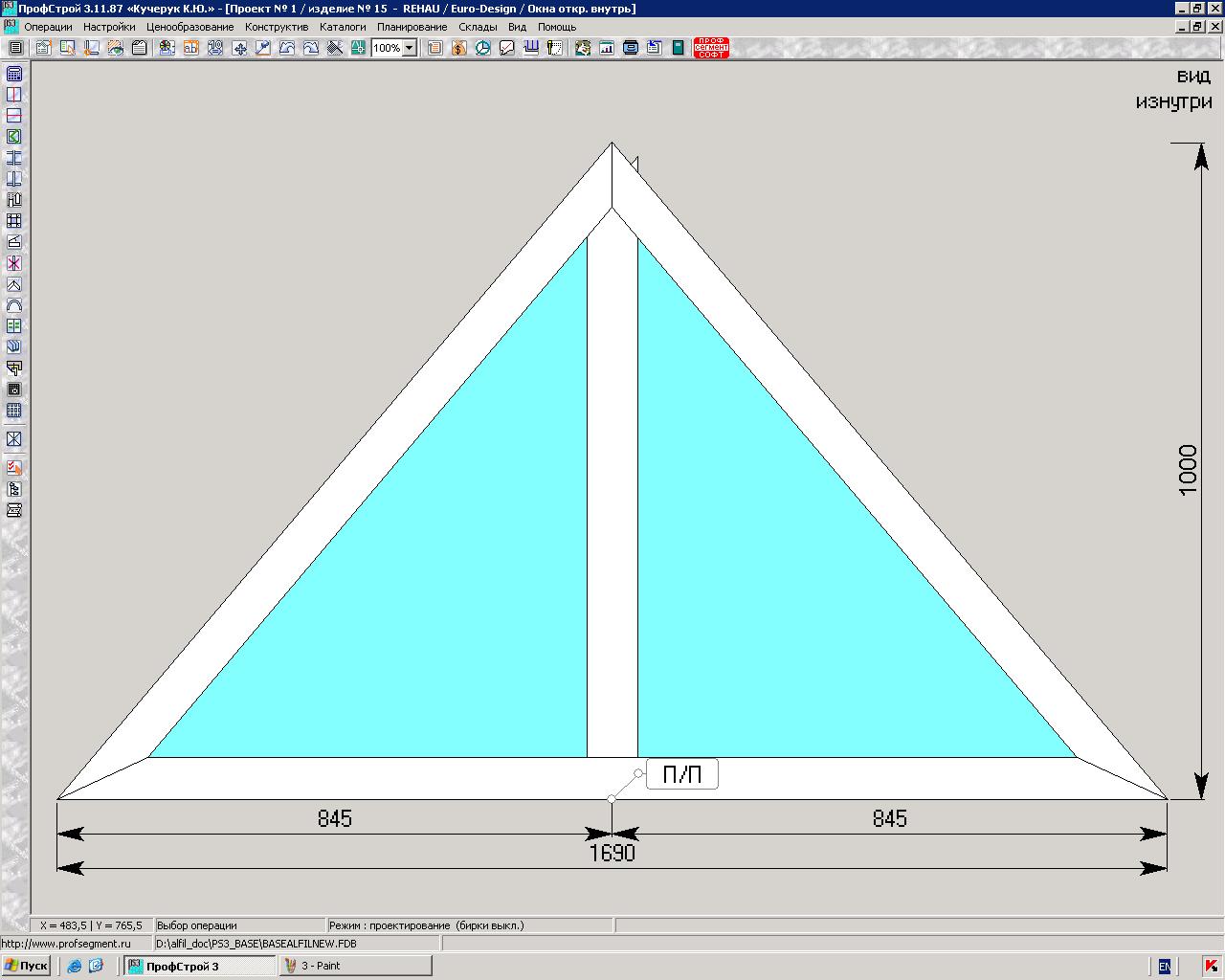Select the vertical red divider tool
The image size is (1225, 980).
click(x=14, y=95)
